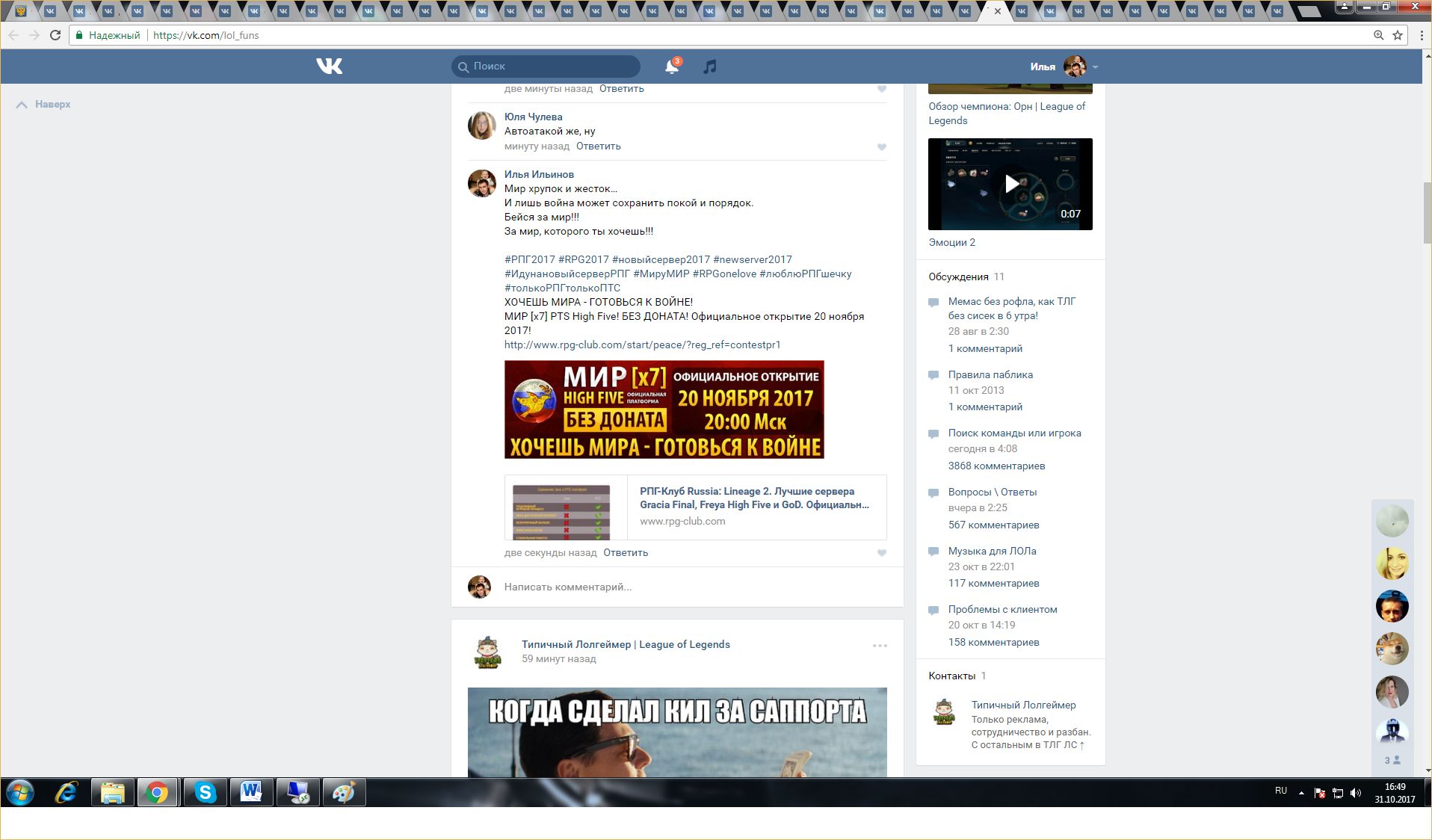The width and height of the screenshot is (1432, 840).
Task: Open the Типичный Лолгеймер contact
Action: tap(1023, 705)
